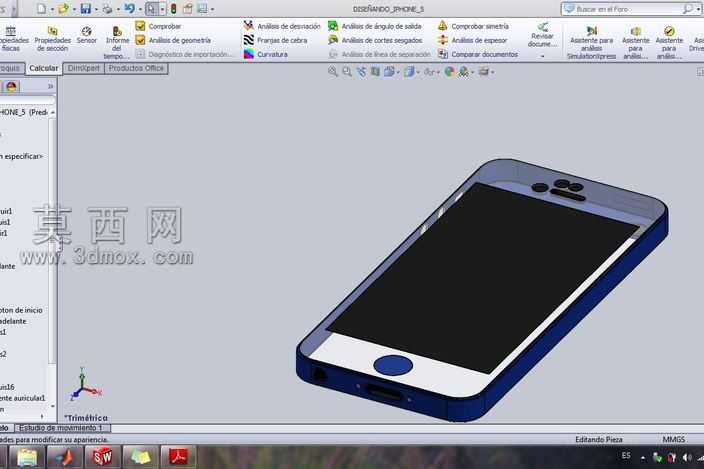Open Propiedades de sección tool
Viewport: 704px width, 469px height.
pos(53,39)
